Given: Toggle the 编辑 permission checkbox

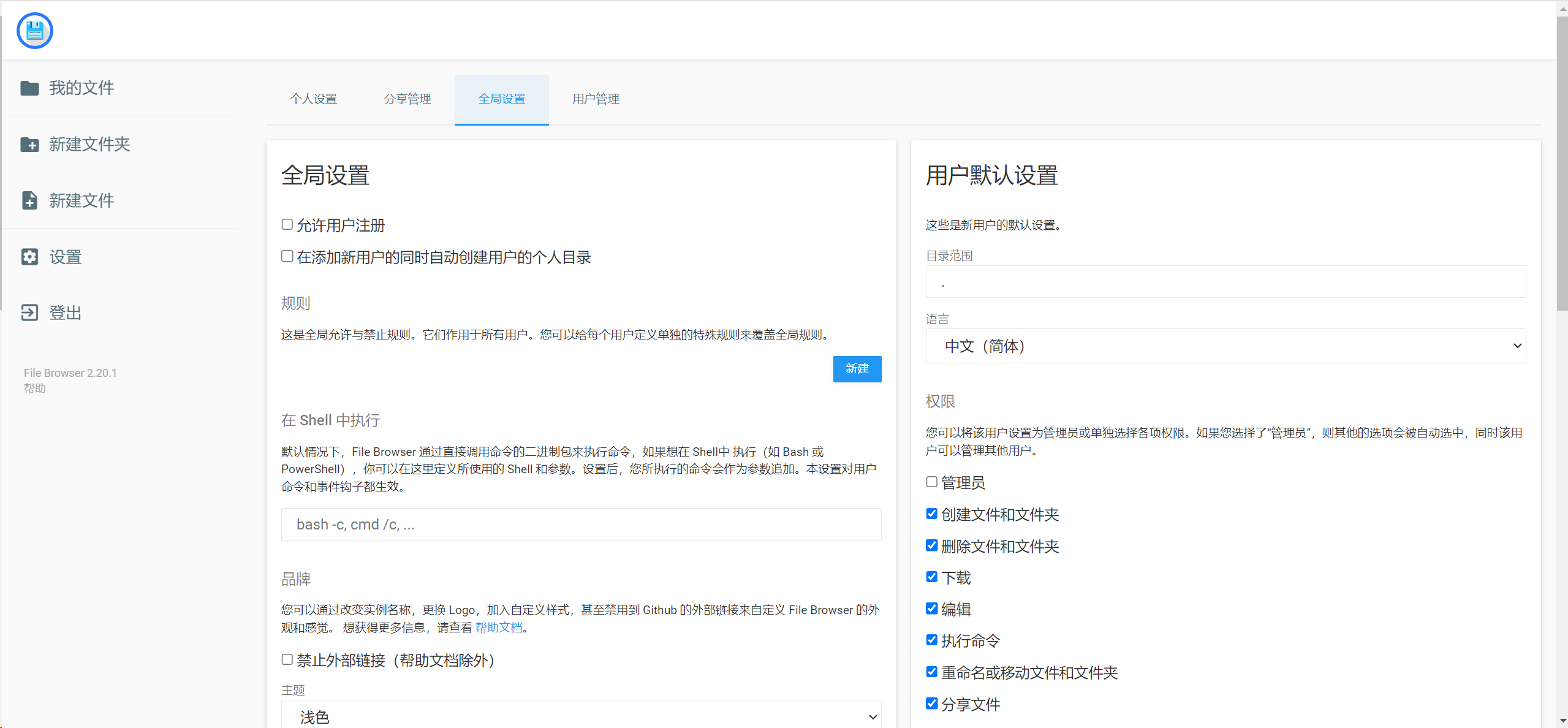Looking at the screenshot, I should pyautogui.click(x=931, y=609).
